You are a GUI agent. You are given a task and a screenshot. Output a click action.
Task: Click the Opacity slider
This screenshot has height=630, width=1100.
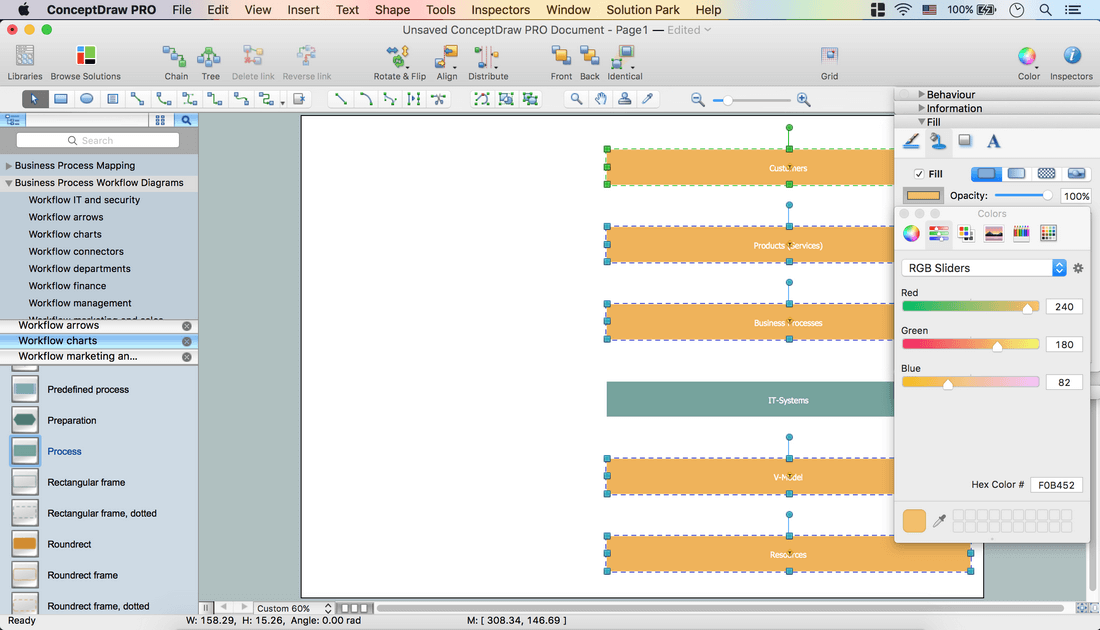(1022, 196)
